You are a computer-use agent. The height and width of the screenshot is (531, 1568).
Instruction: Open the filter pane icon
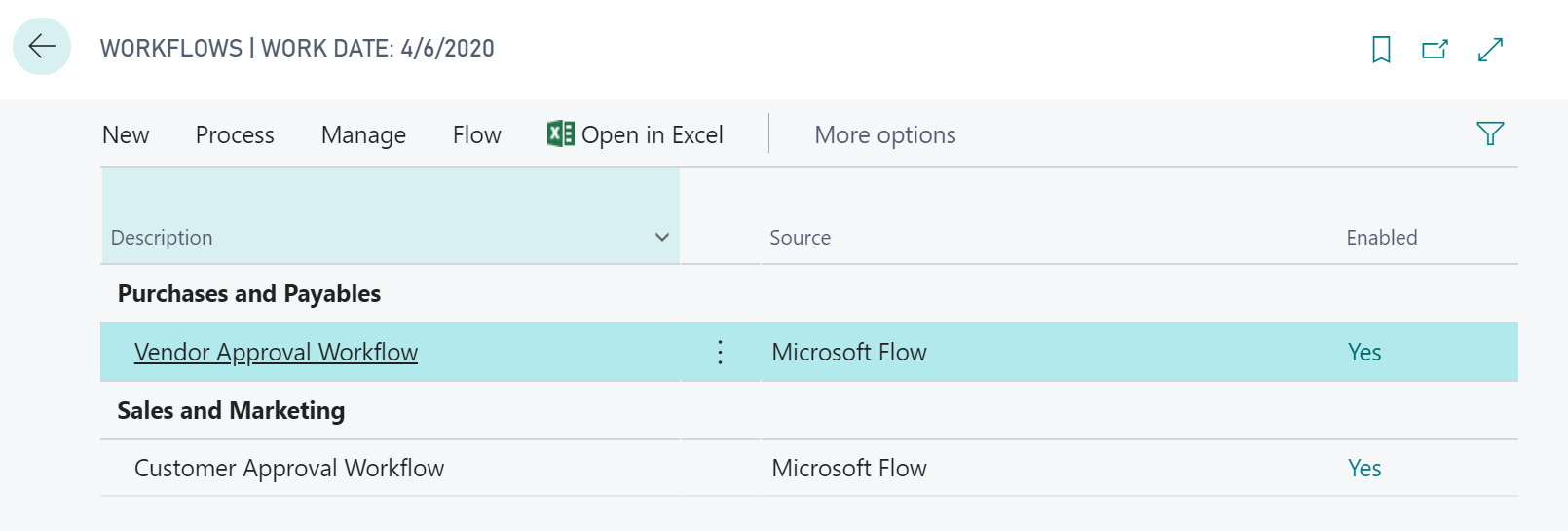pyautogui.click(x=1490, y=133)
